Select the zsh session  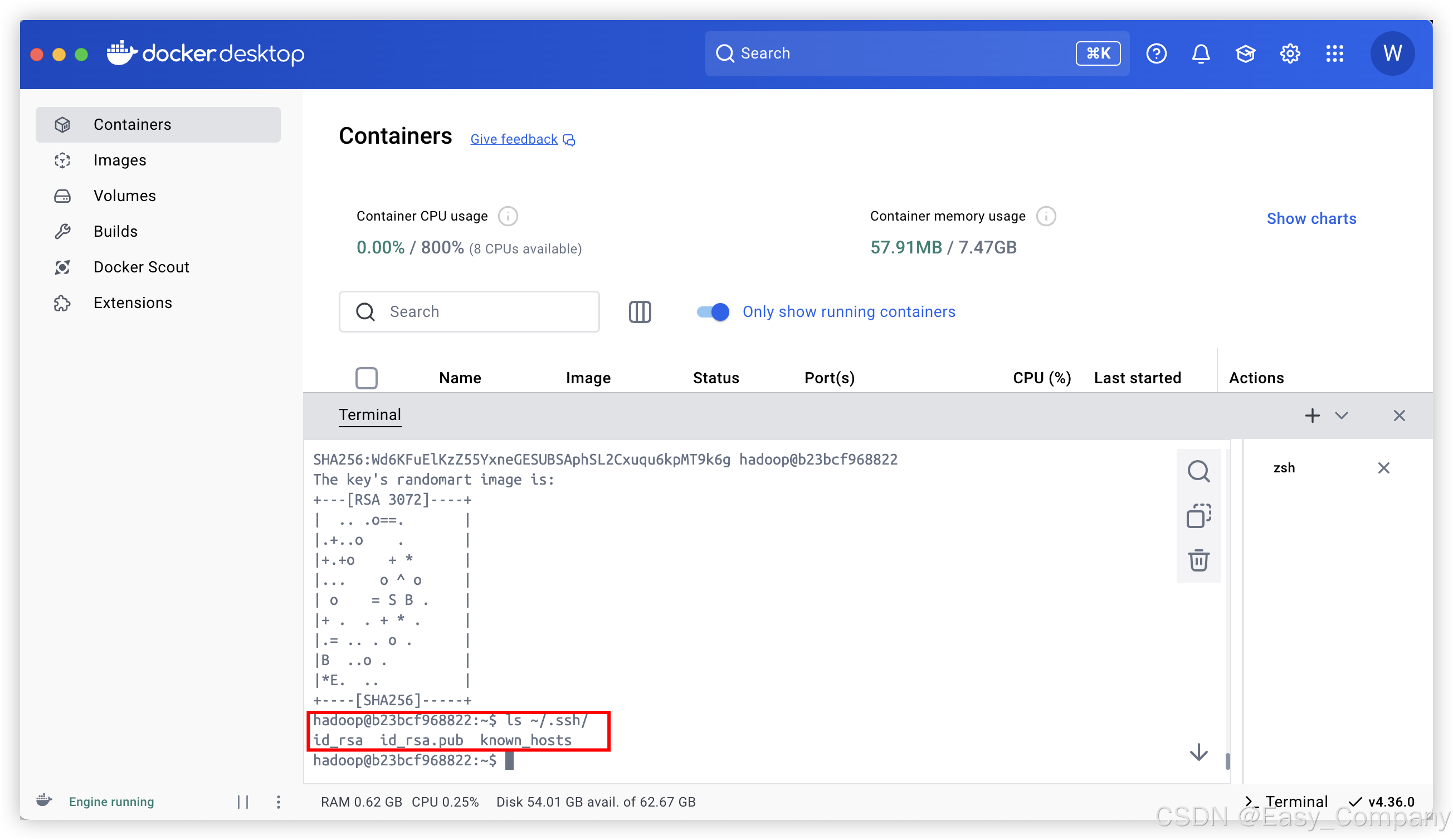(x=1284, y=467)
